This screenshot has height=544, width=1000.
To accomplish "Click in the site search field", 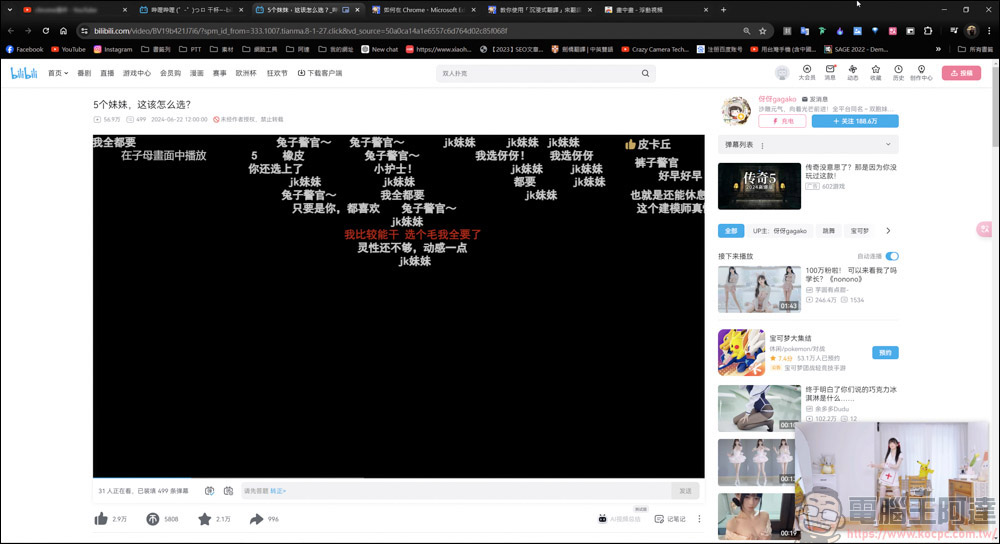I will click(538, 73).
